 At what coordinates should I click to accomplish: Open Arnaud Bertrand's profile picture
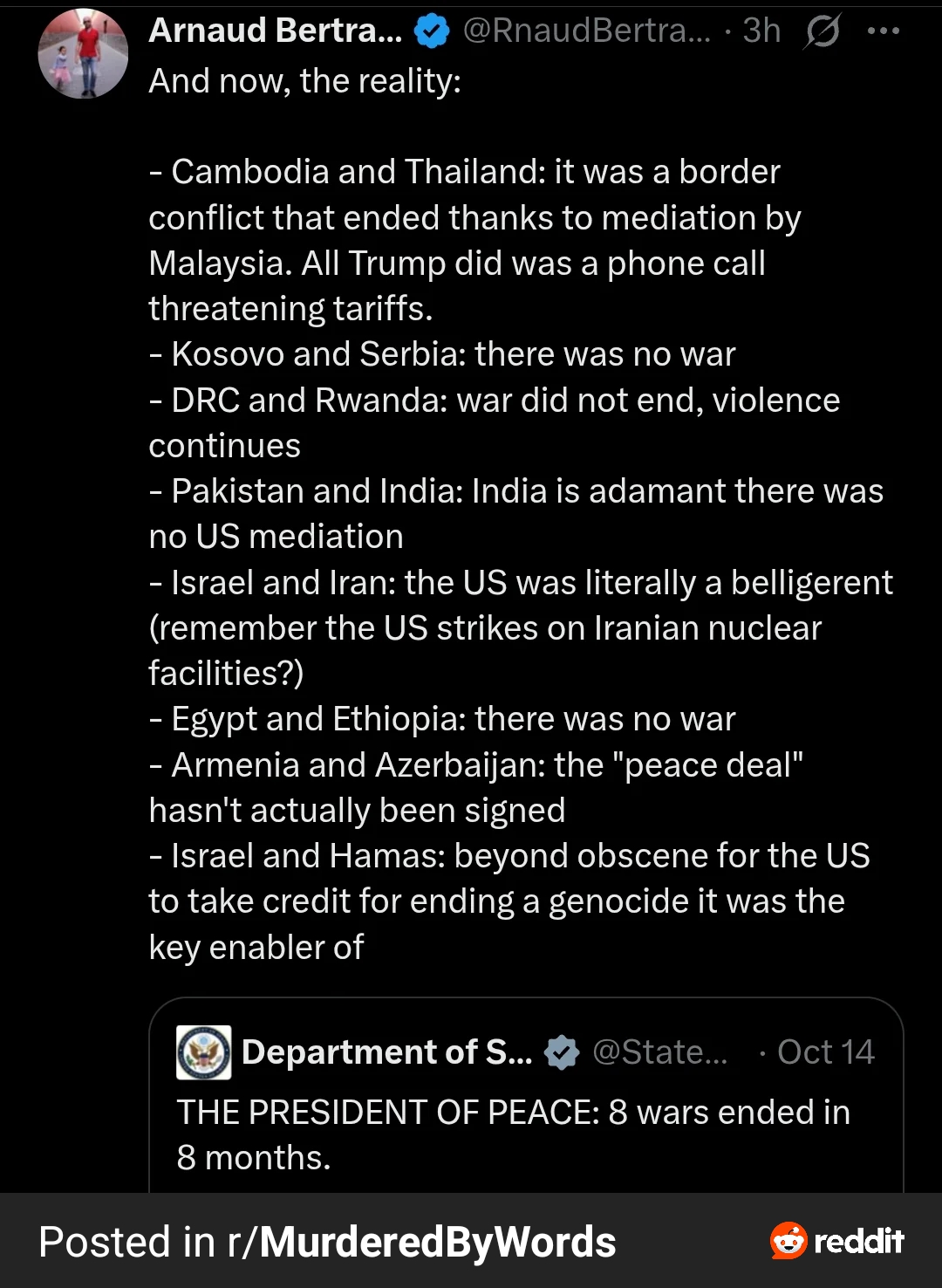[83, 54]
